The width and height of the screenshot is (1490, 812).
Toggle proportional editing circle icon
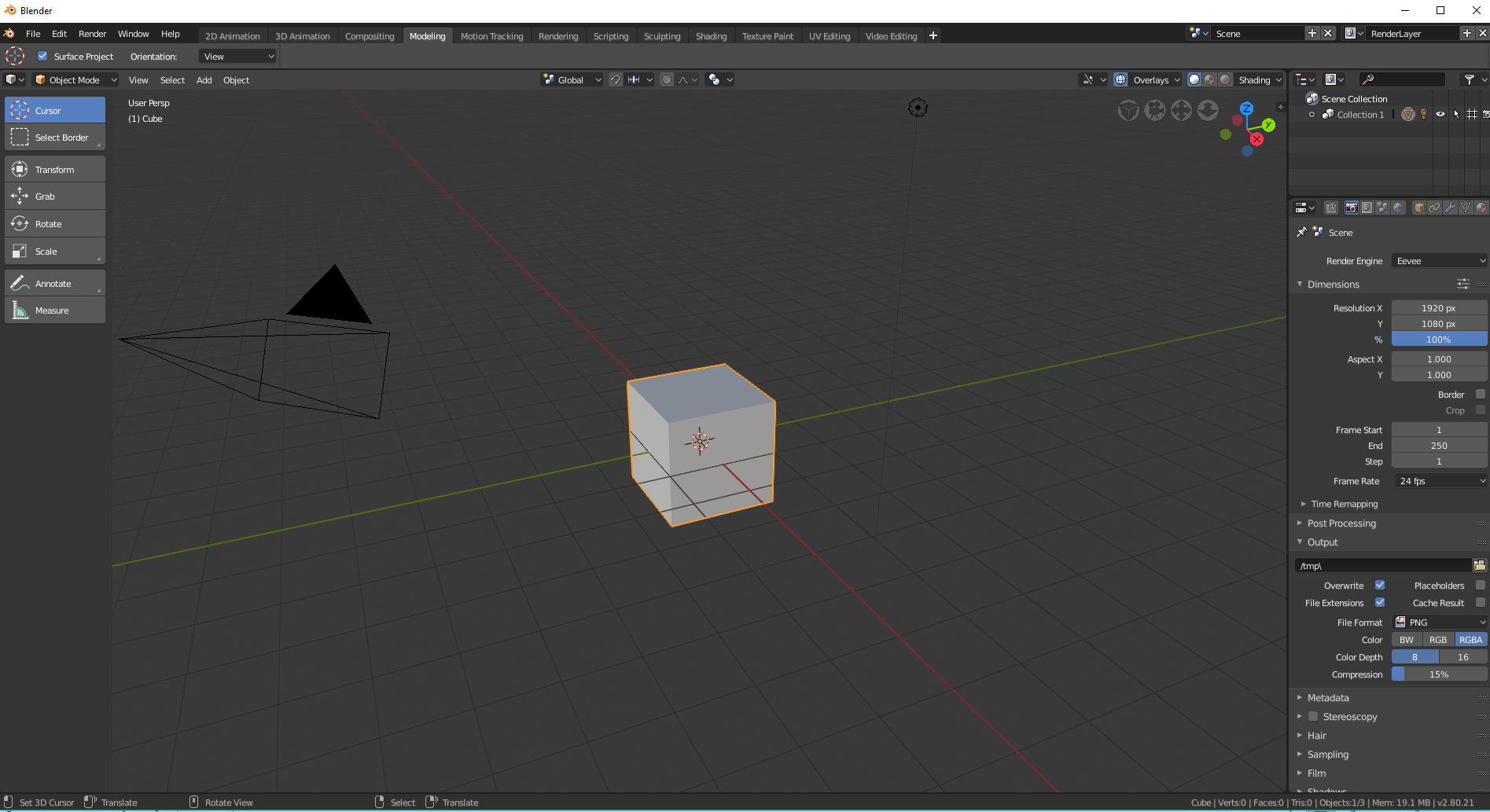coord(667,79)
